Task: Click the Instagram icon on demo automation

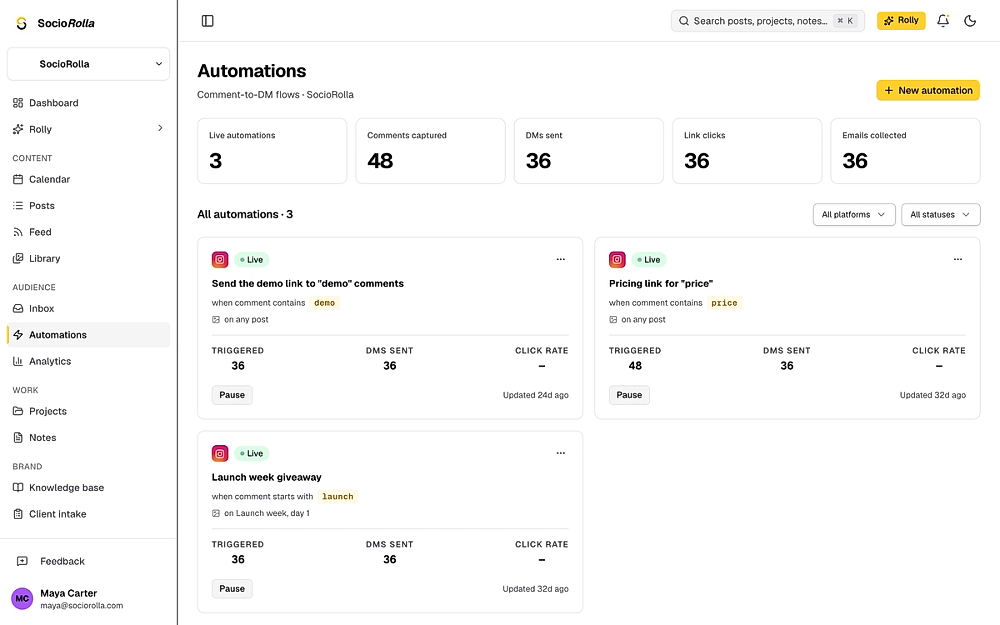Action: [x=220, y=260]
